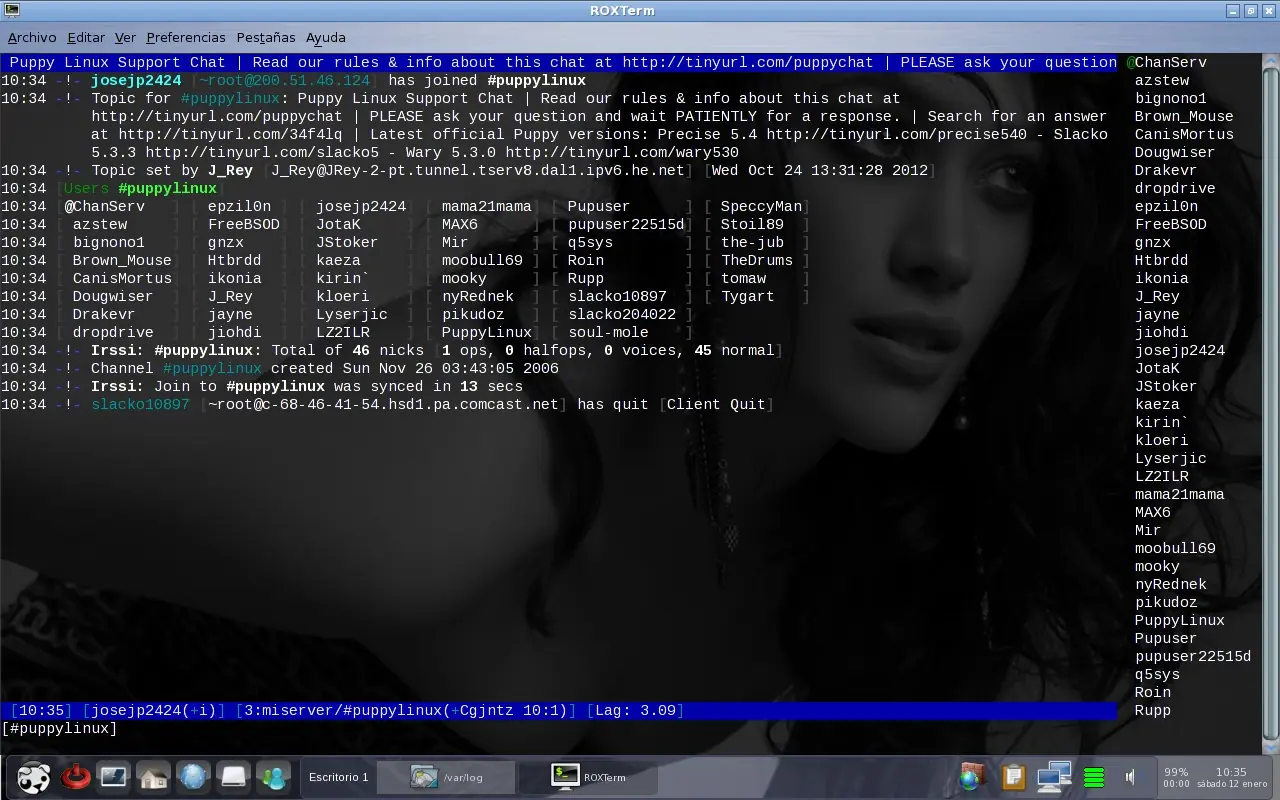
Task: Select Rupp in the right nick list
Action: [1153, 710]
